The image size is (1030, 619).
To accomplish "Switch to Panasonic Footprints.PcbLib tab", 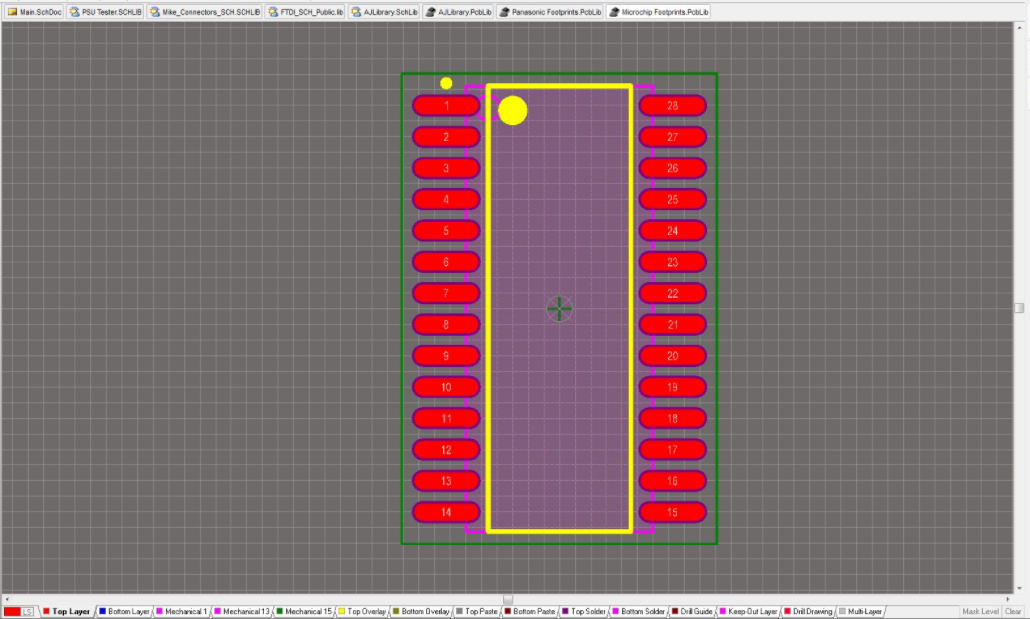I will (550, 11).
